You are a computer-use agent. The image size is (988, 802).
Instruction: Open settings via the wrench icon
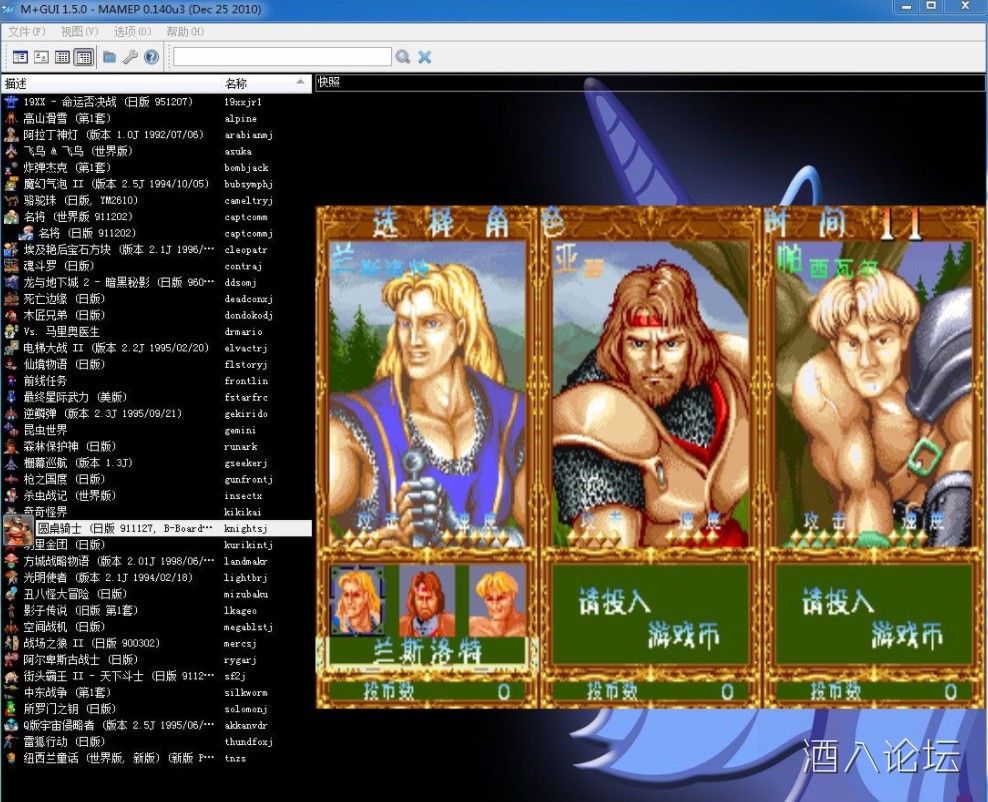(x=130, y=57)
